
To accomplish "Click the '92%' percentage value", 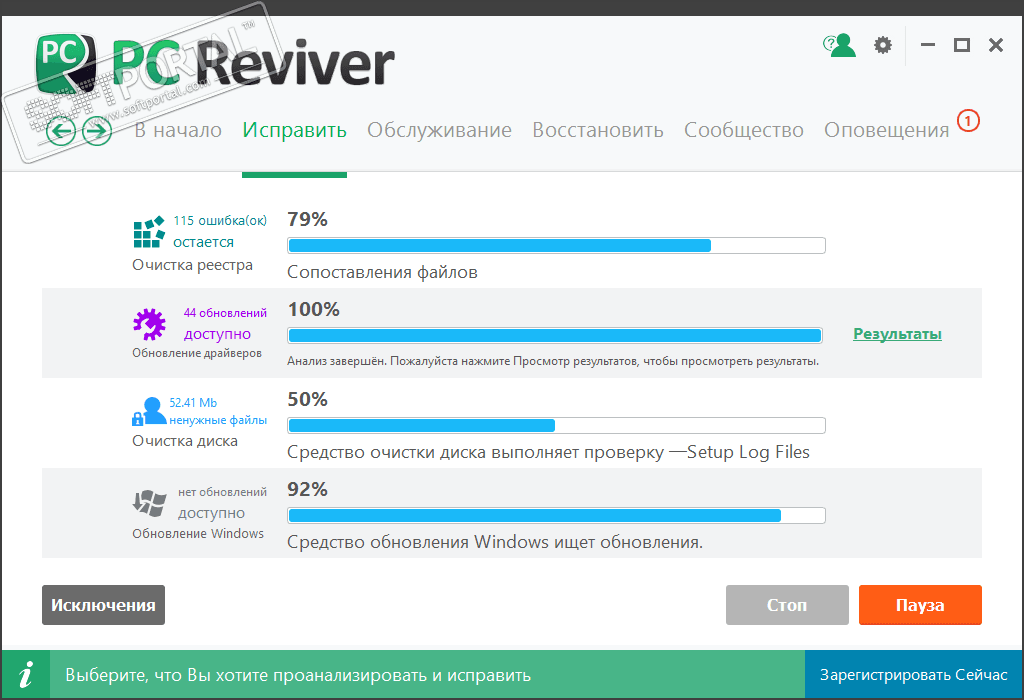I will pos(308,490).
